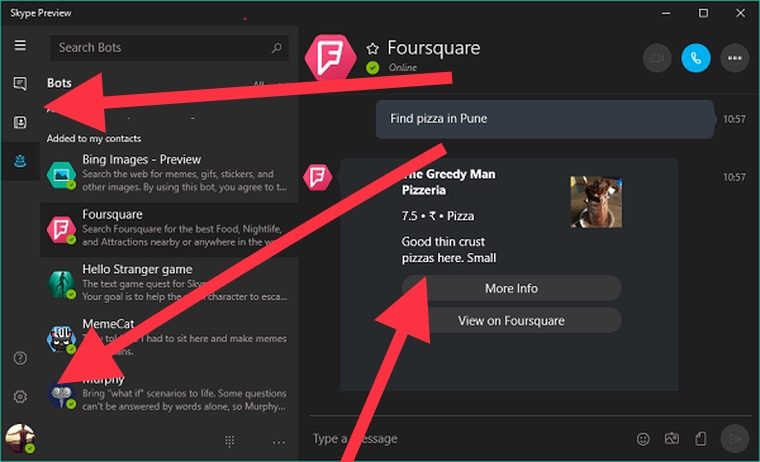The image size is (760, 462).
Task: Open the emoji picker icon
Action: coord(643,439)
